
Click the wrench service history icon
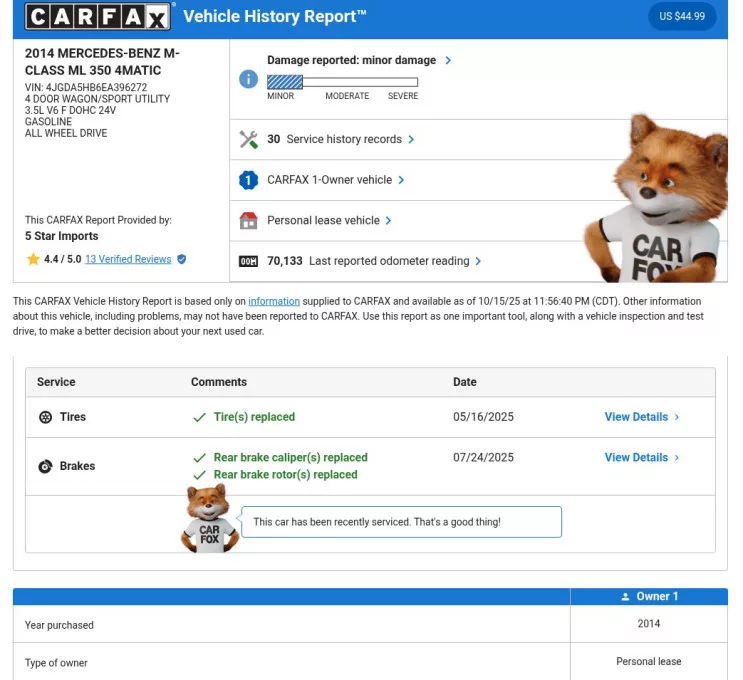coord(249,140)
